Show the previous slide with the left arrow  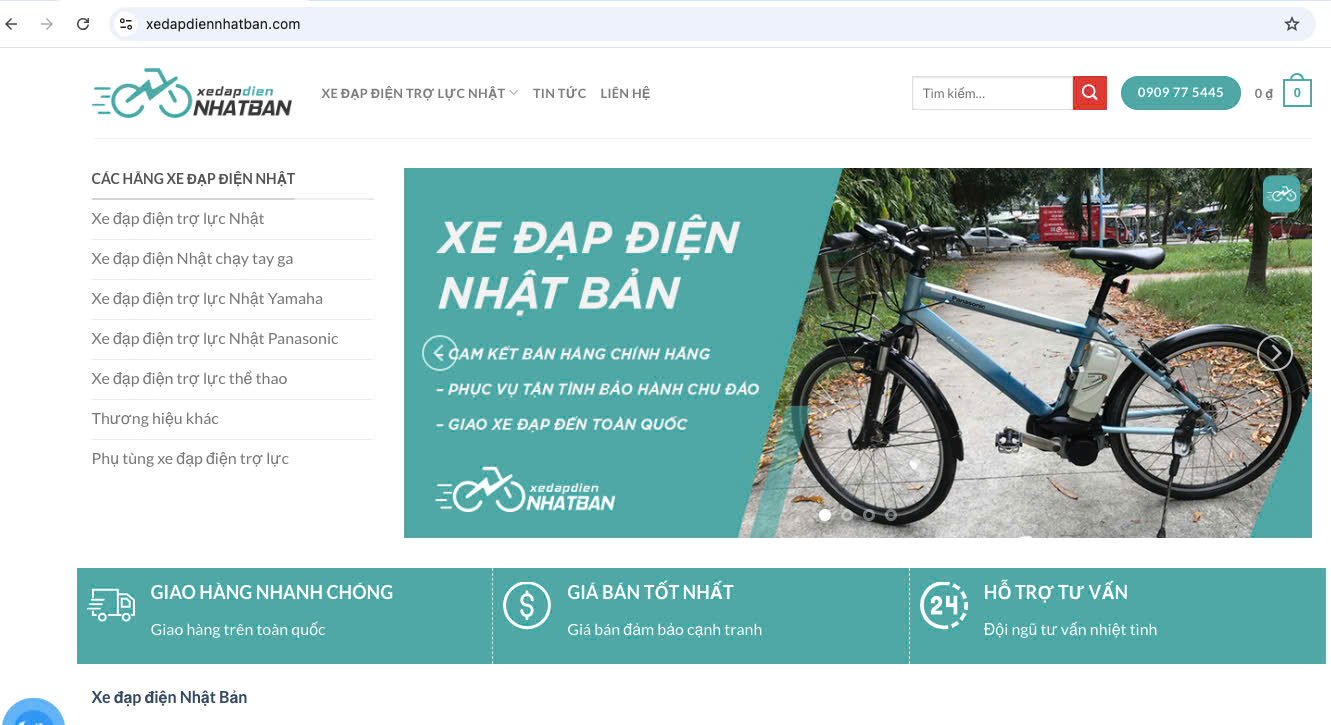439,353
